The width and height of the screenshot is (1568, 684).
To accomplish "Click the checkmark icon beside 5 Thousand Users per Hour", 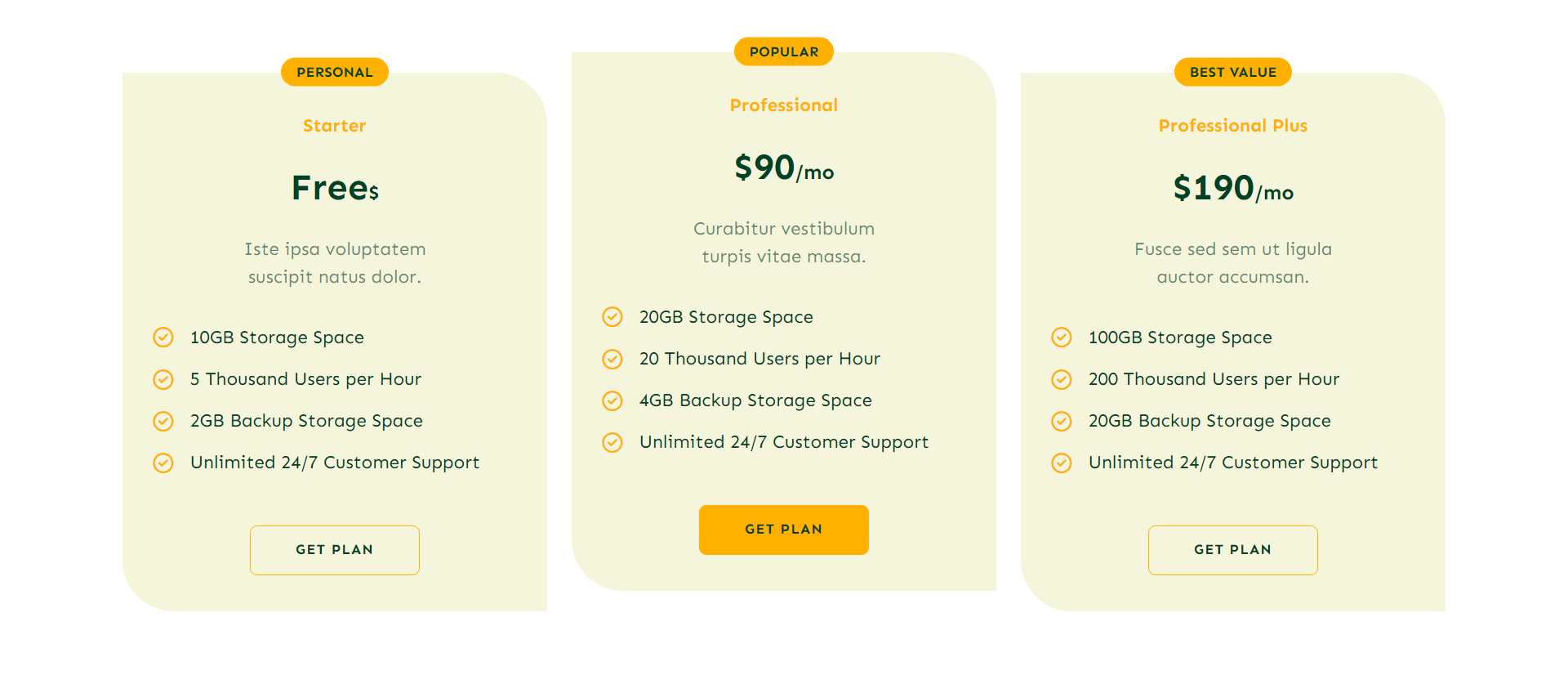I will point(163,379).
